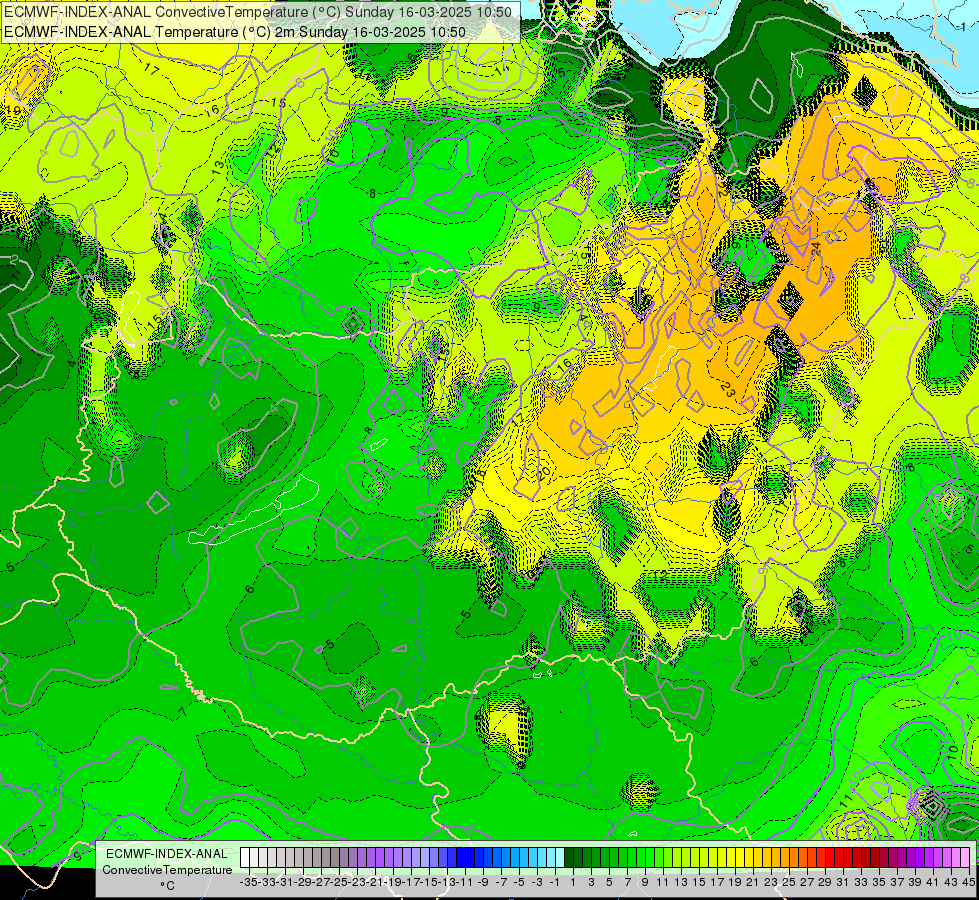Screen dimensions: 979x900
Task: Click the legend value '-9' on color scale
Action: pyautogui.click(x=483, y=882)
